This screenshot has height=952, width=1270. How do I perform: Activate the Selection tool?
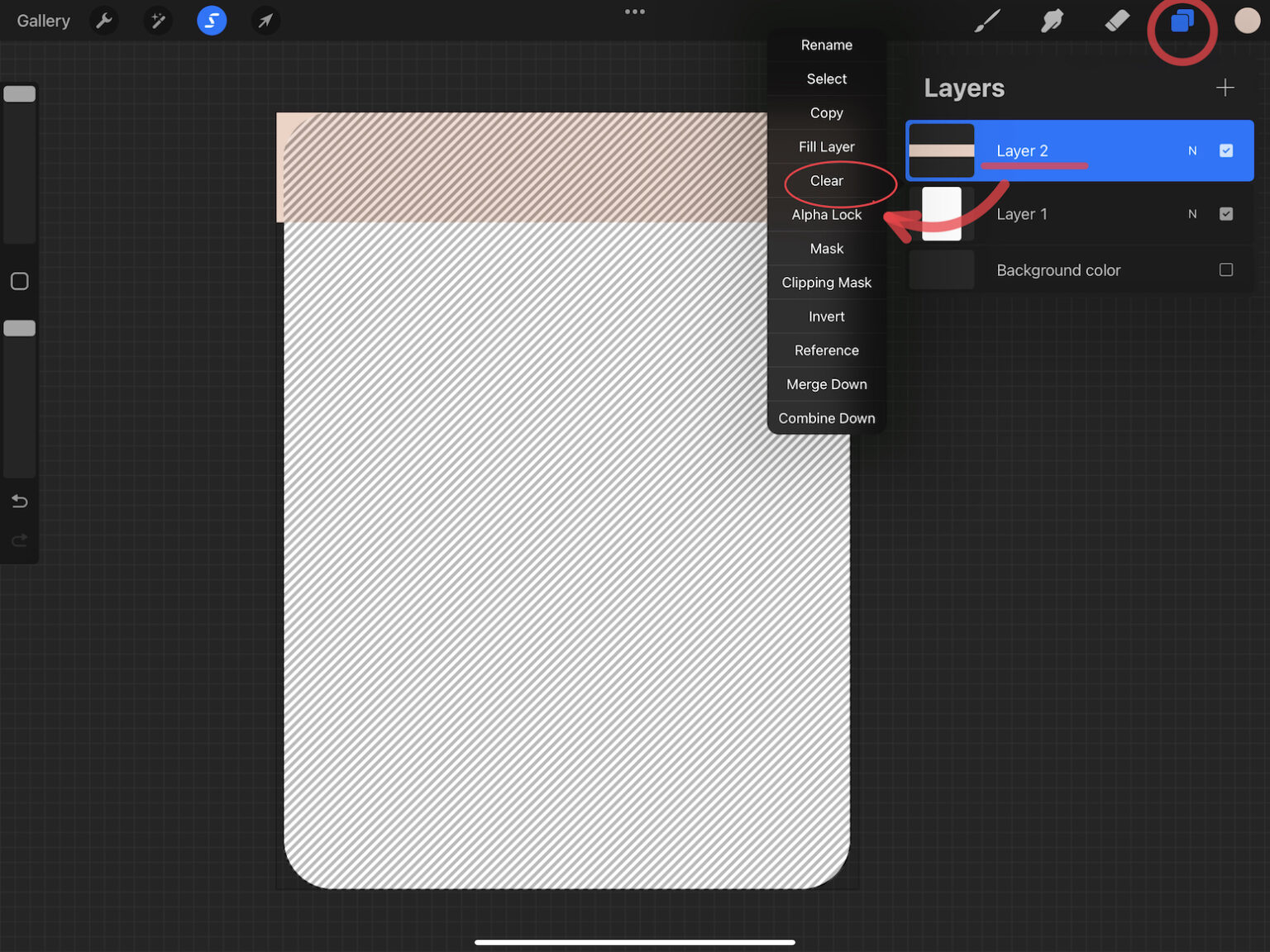212,21
